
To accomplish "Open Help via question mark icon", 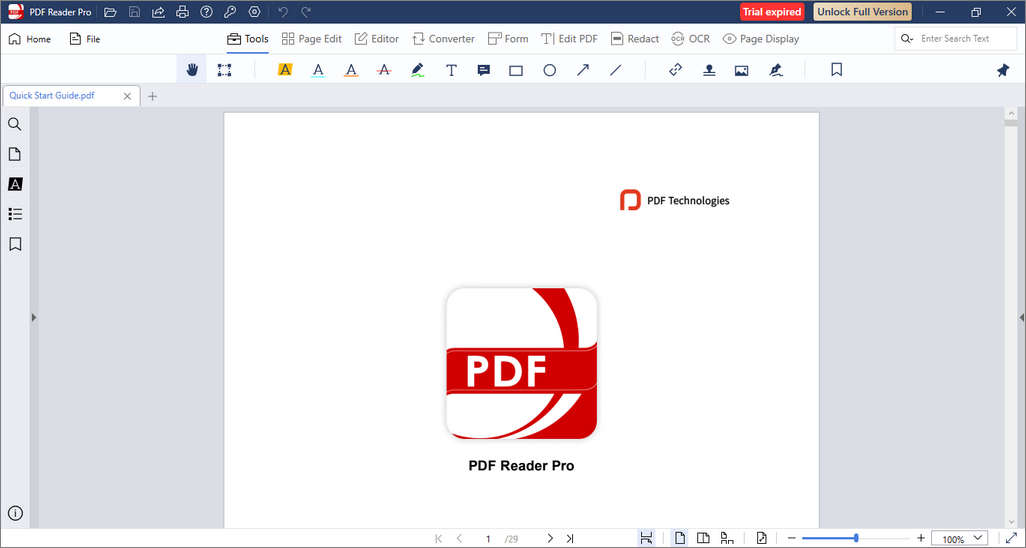I will pos(207,12).
